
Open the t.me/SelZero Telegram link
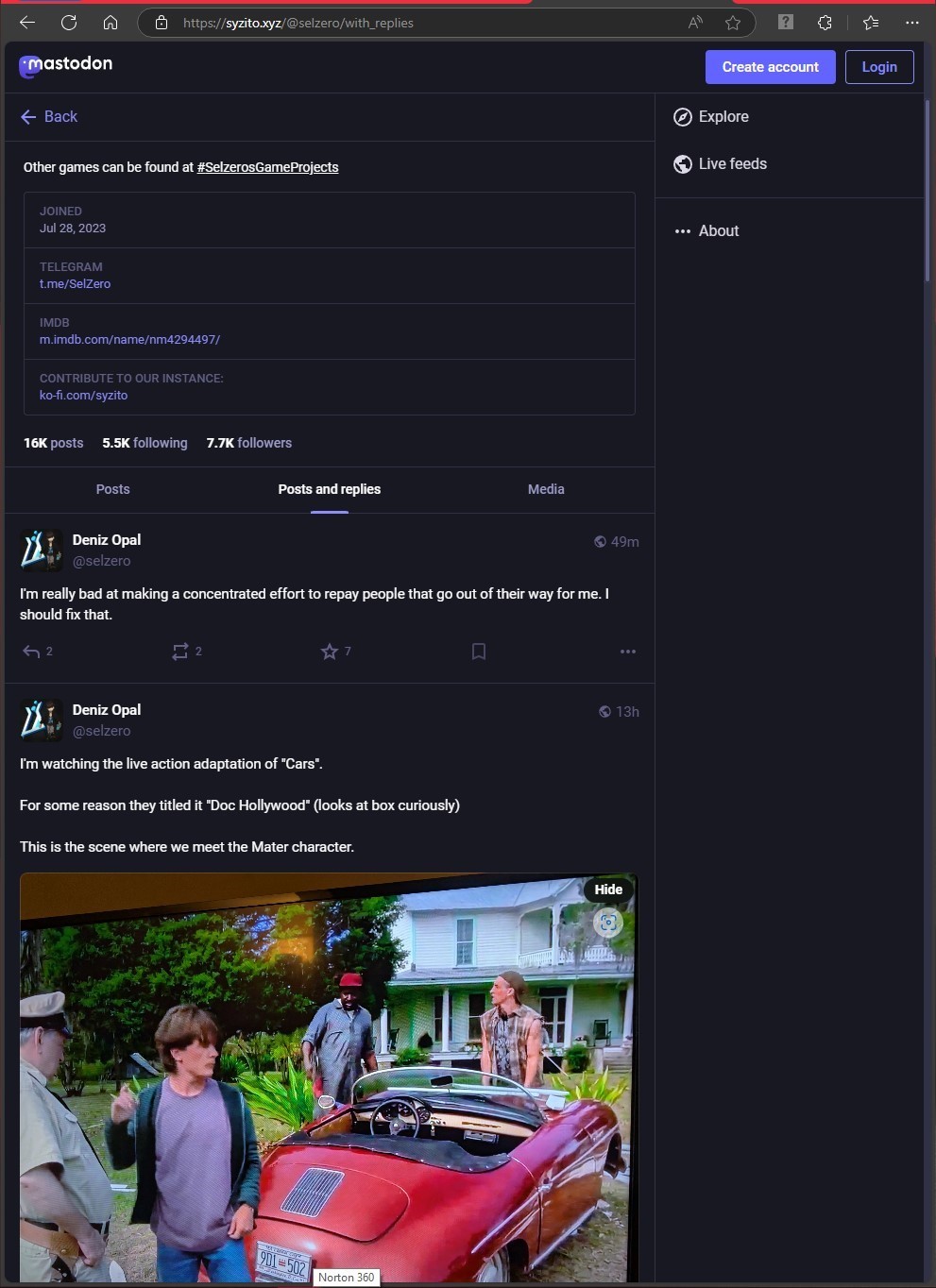pyautogui.click(x=75, y=284)
